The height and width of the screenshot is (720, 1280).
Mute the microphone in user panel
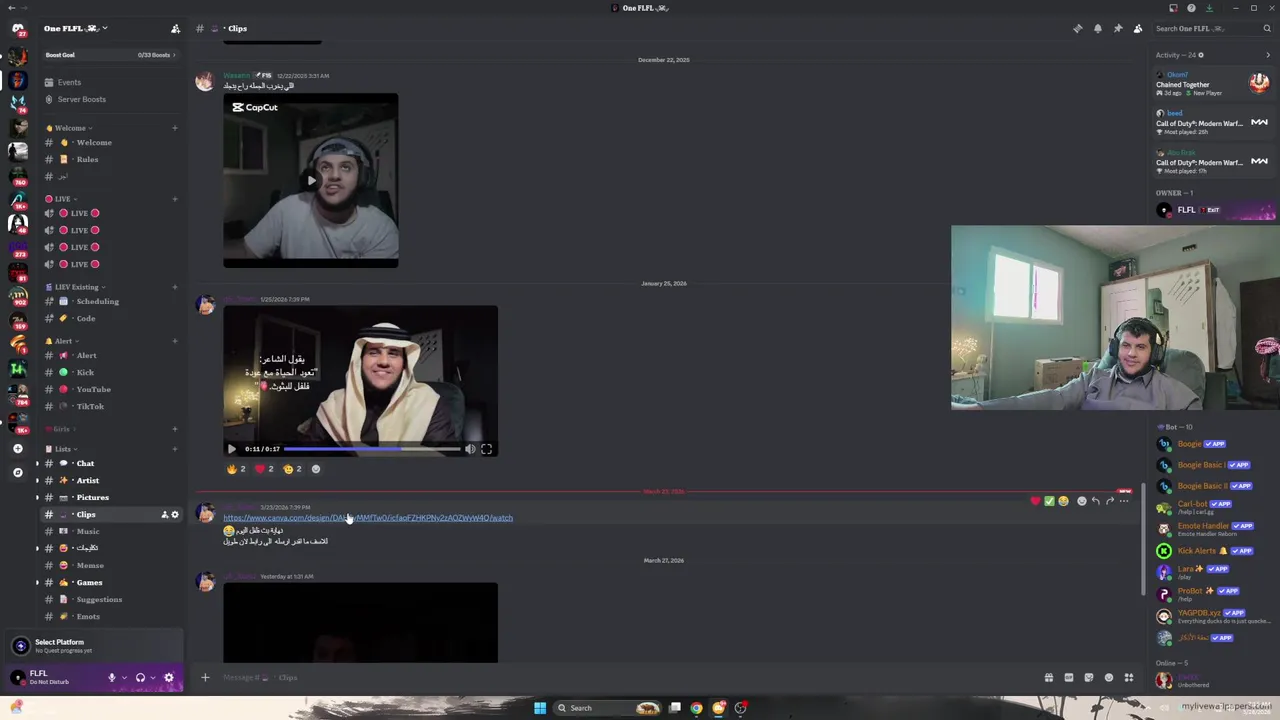(x=112, y=677)
